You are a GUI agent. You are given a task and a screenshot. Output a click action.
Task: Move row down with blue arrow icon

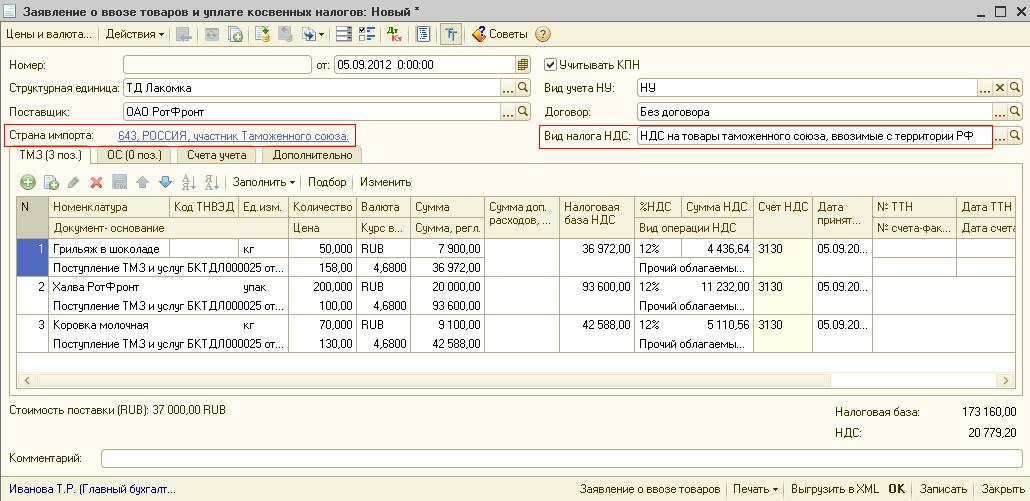tap(165, 182)
